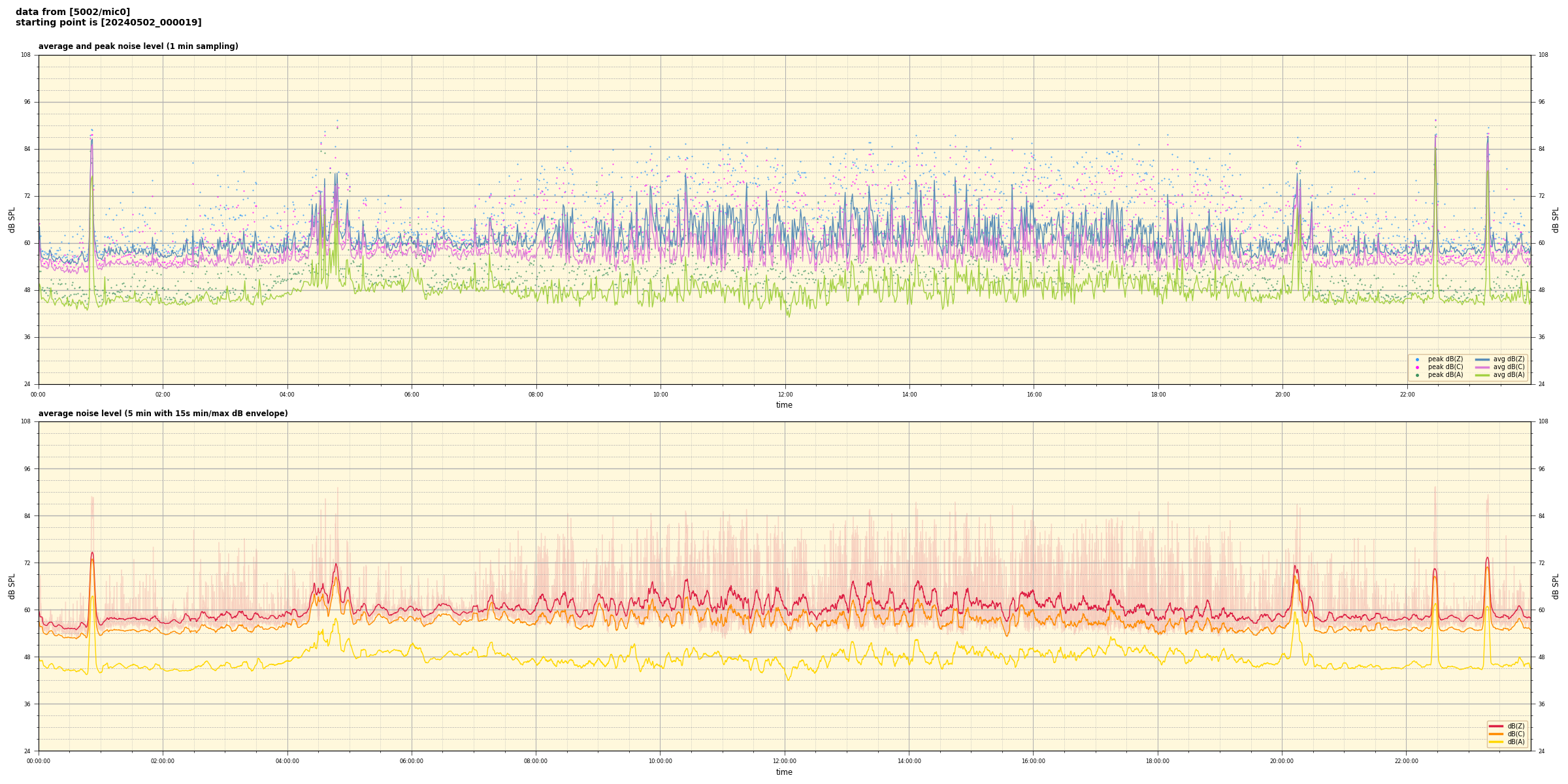Click the 22:00 tick label on top chart

coord(1407,395)
